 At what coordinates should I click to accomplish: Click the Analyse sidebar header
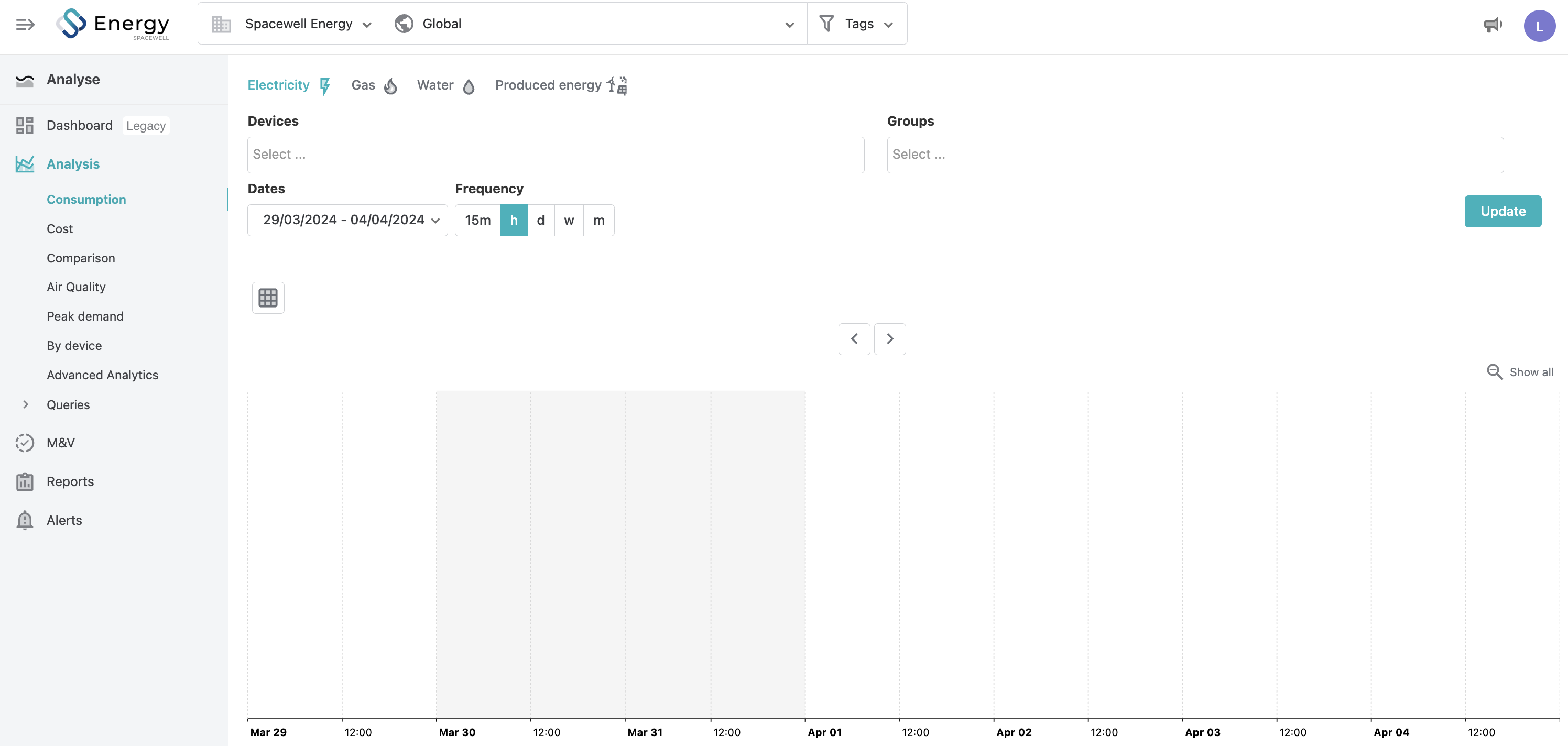73,80
